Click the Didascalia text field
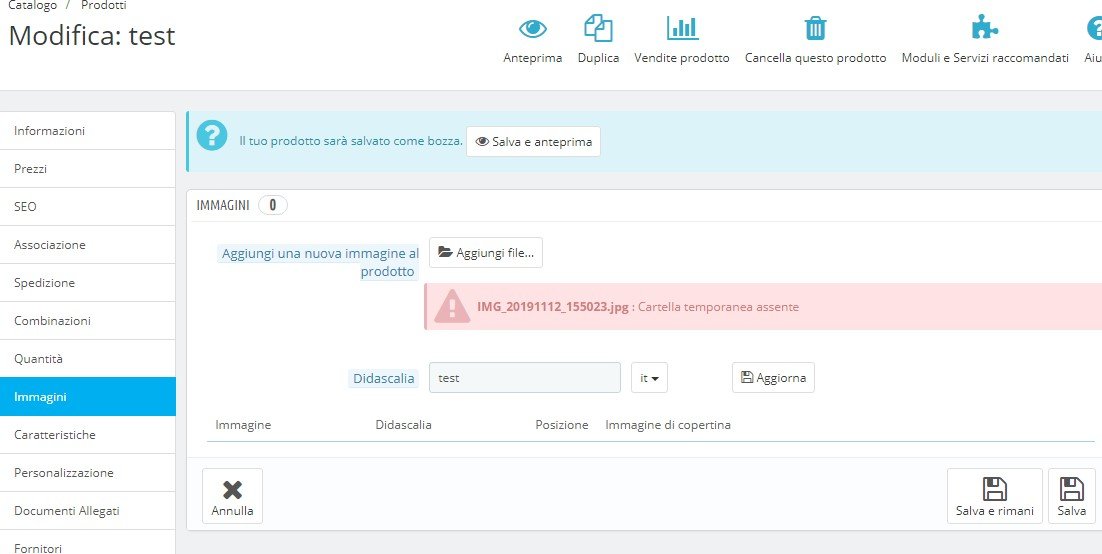This screenshot has height=554, width=1102. [525, 378]
